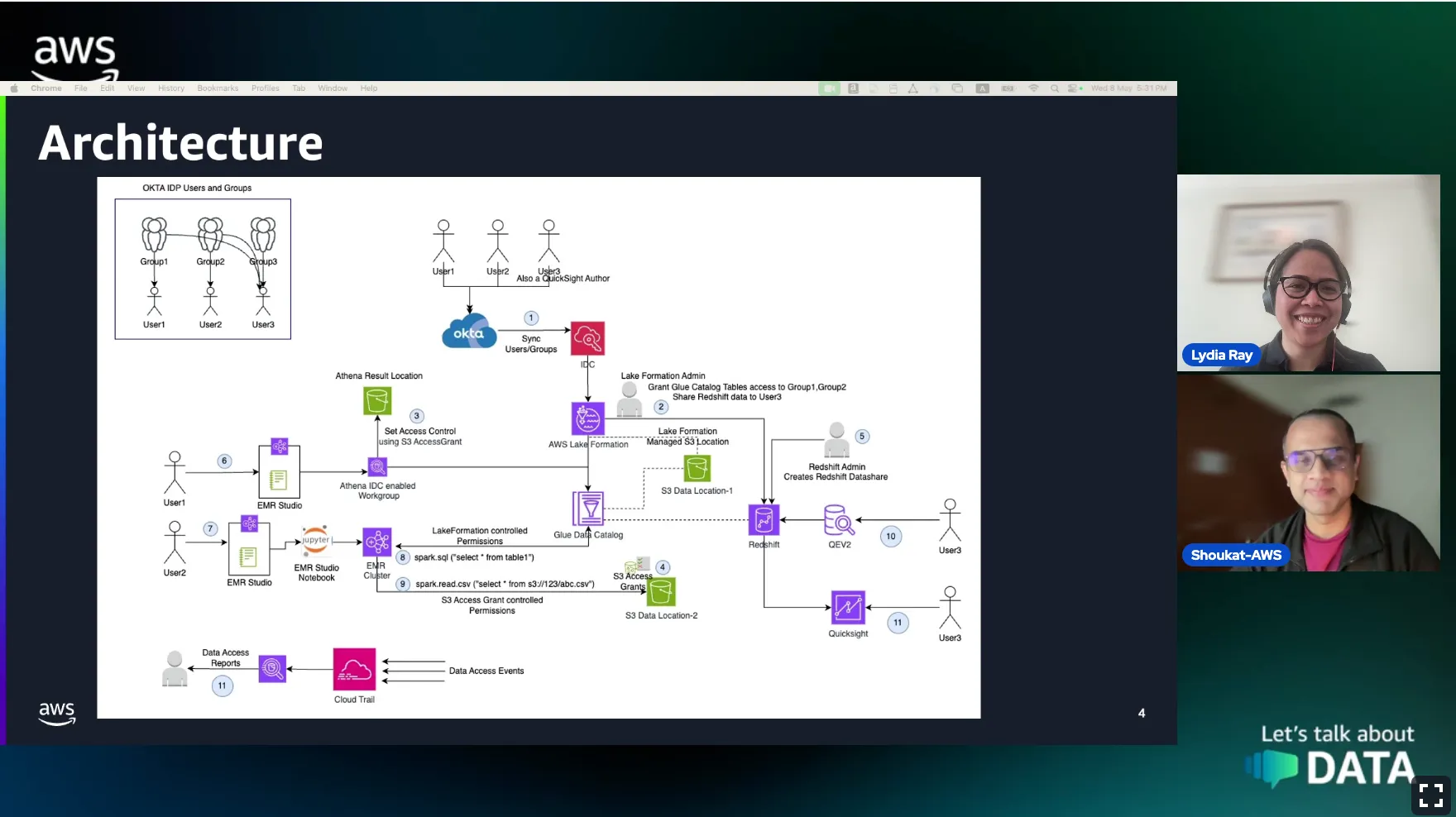Click the EMR Studio icon next to User2
The image size is (1456, 817).
pyautogui.click(x=249, y=546)
